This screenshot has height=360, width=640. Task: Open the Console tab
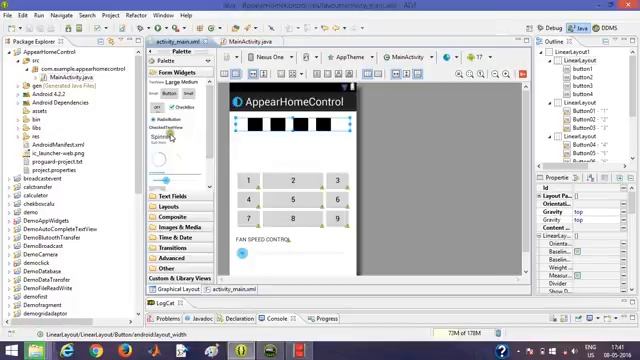coord(277,318)
